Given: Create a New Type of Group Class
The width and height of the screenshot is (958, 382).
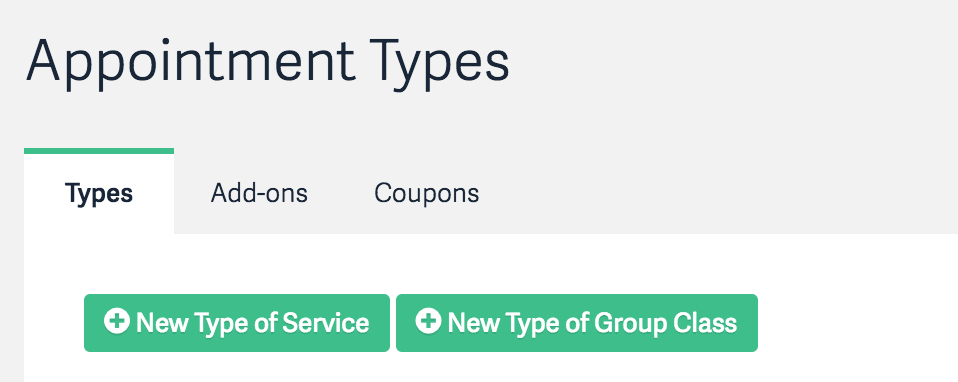Looking at the screenshot, I should (x=577, y=323).
